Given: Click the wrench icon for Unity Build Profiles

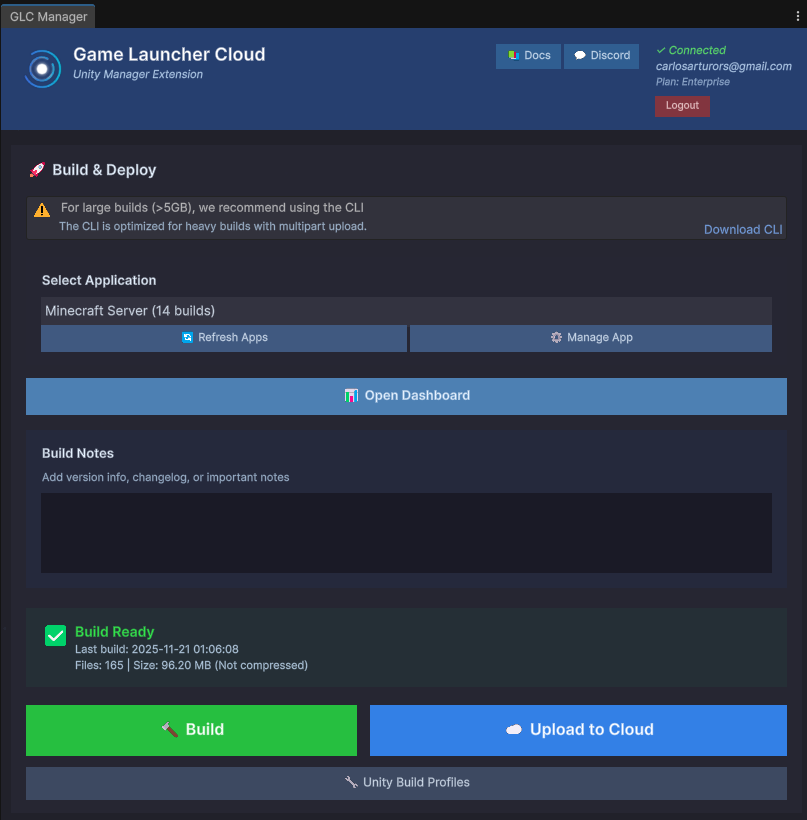Looking at the screenshot, I should (351, 782).
